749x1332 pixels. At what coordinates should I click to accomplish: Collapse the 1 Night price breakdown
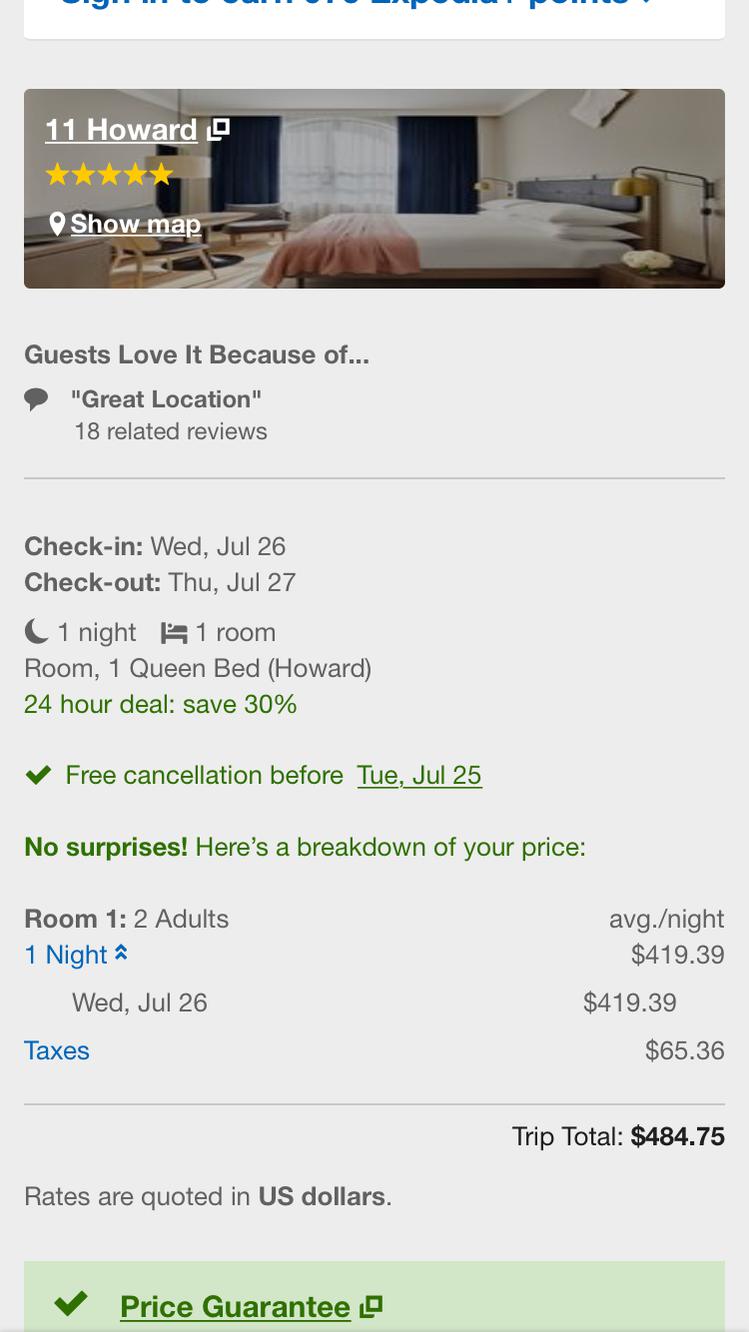(66, 955)
